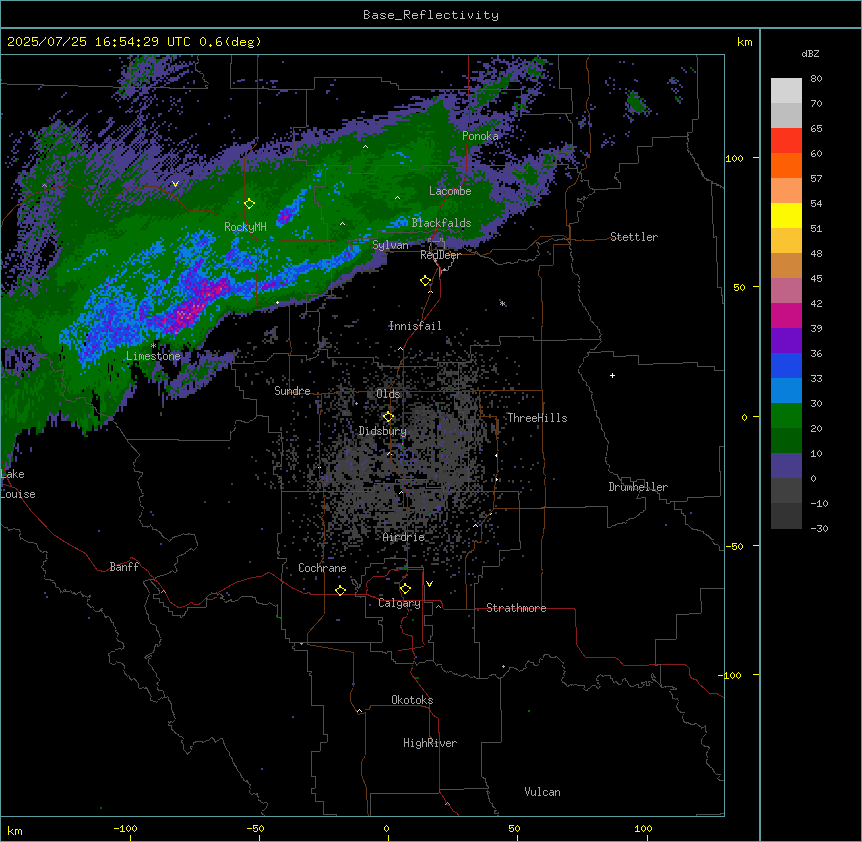Screen dimensions: 862x842
Task: Click the Sylvan label on the map
Action: pos(390,245)
